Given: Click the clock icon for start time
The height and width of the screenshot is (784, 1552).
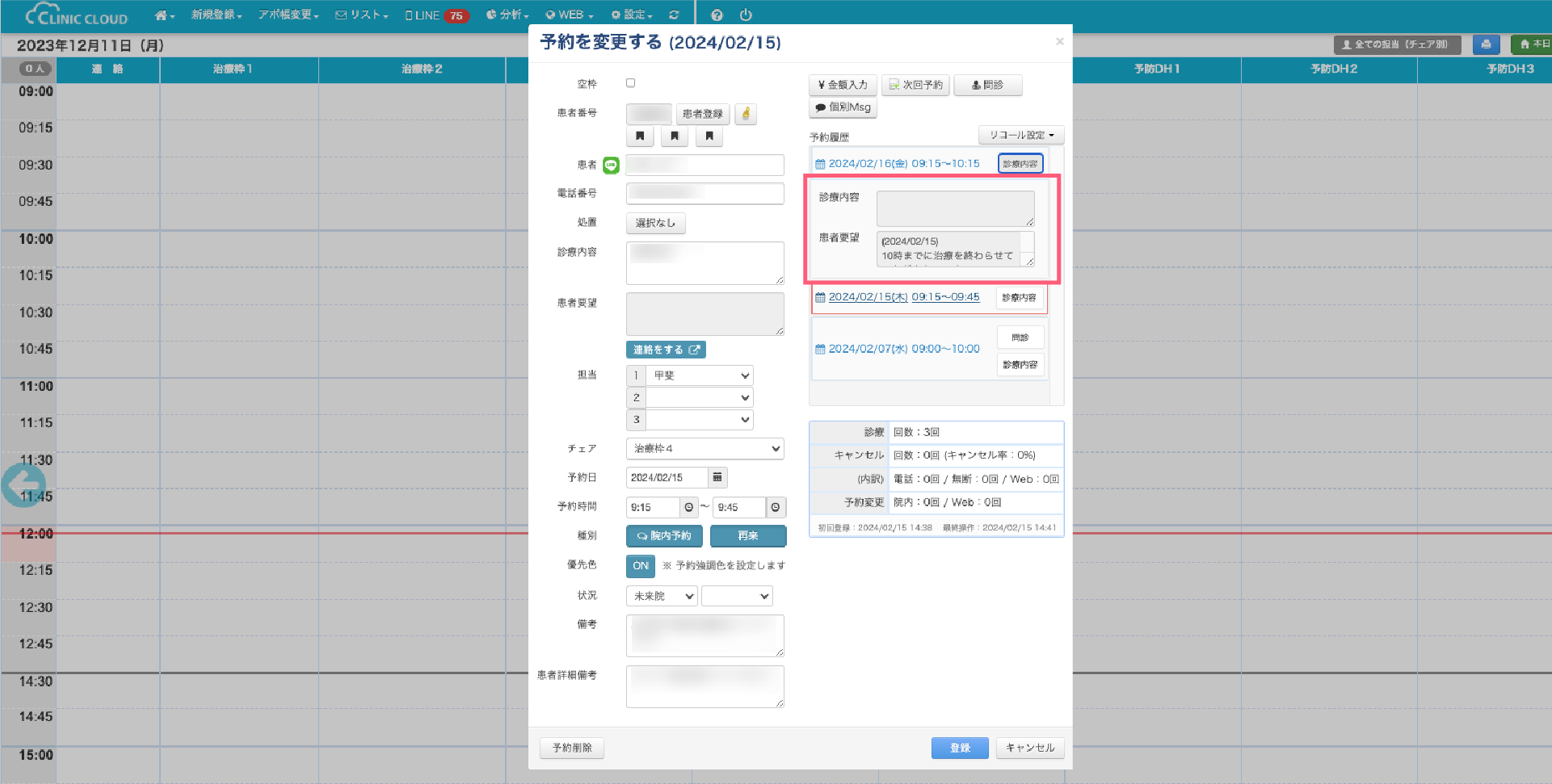Looking at the screenshot, I should [689, 508].
